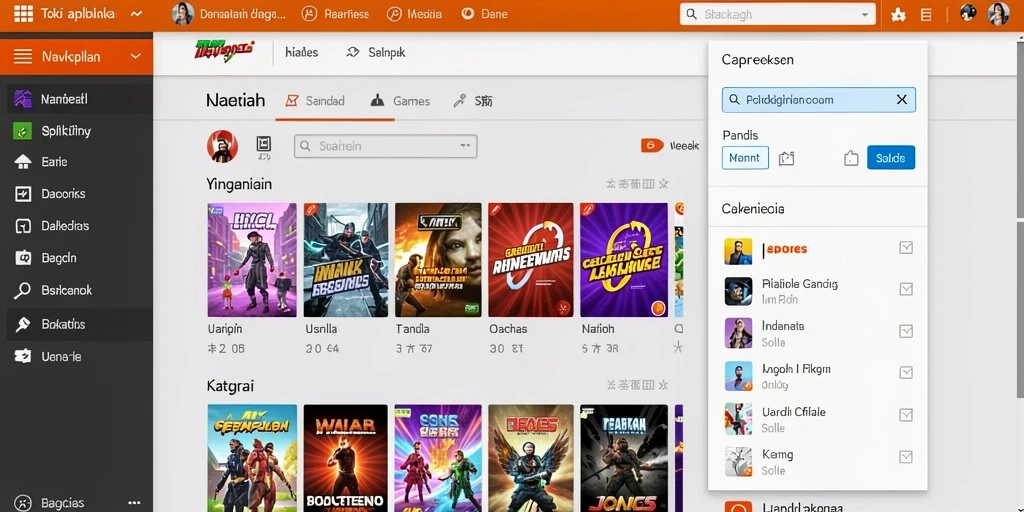The height and width of the screenshot is (512, 1024).
Task: Expand the Stackagh search dropdown arrow
Action: 865,14
